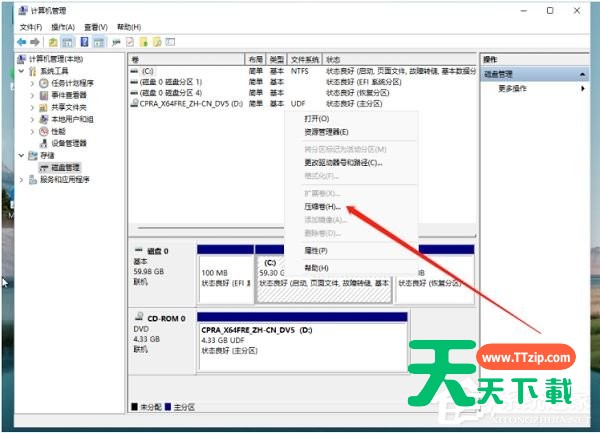Sort by the 类型 column header
This screenshot has width=600, height=433.
(x=276, y=60)
